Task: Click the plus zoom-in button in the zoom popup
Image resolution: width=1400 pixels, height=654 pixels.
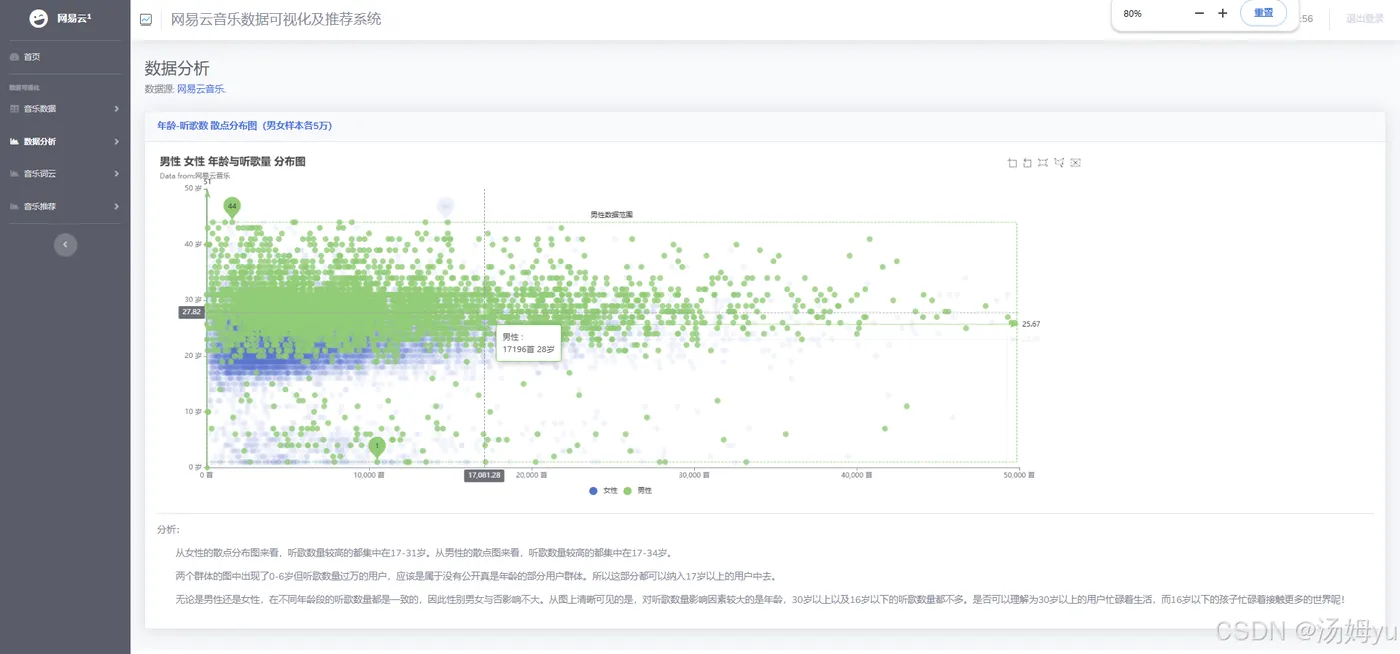Action: tap(1222, 13)
